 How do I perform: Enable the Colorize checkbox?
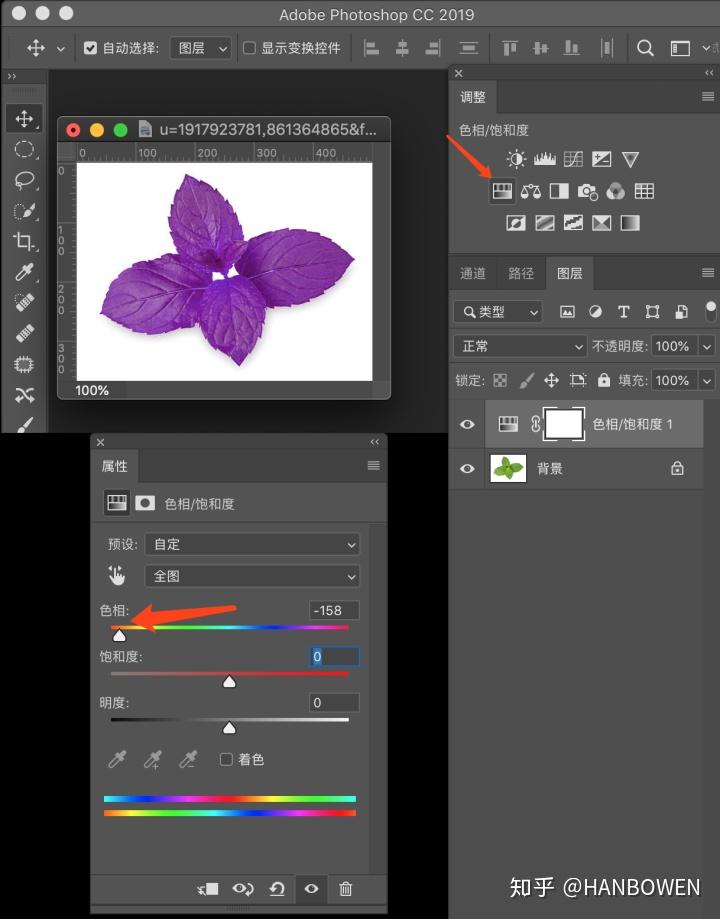click(x=226, y=760)
